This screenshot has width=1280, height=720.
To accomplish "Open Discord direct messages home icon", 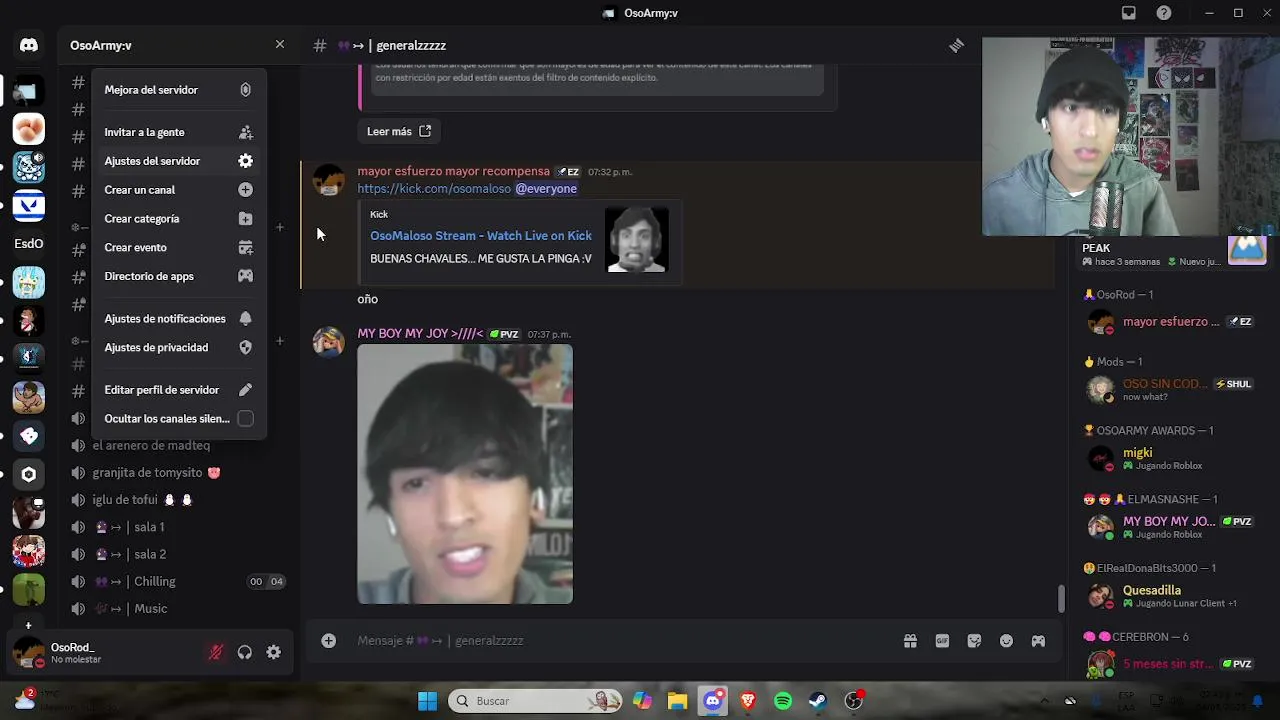I will 29,45.
